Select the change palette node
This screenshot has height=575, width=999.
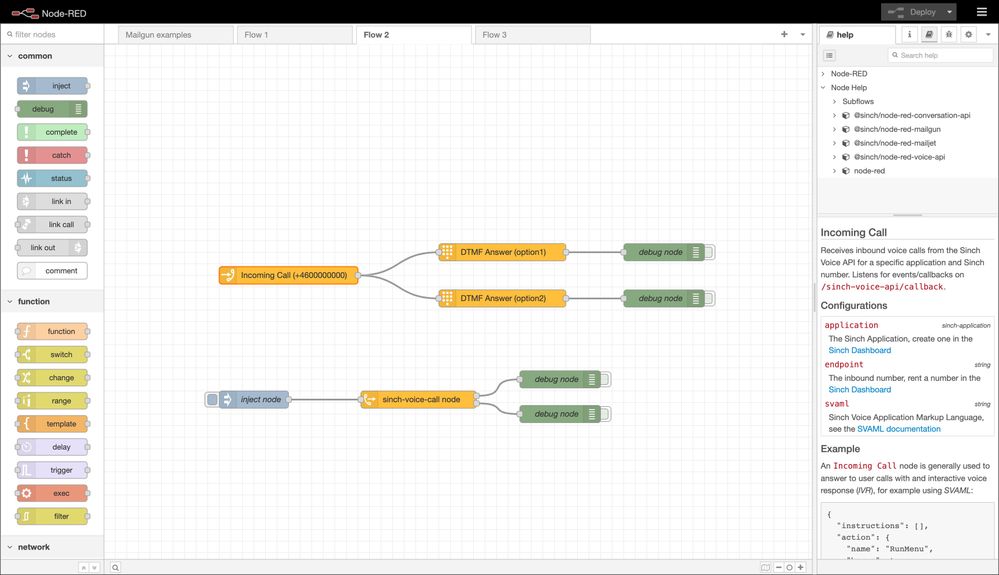tap(52, 378)
